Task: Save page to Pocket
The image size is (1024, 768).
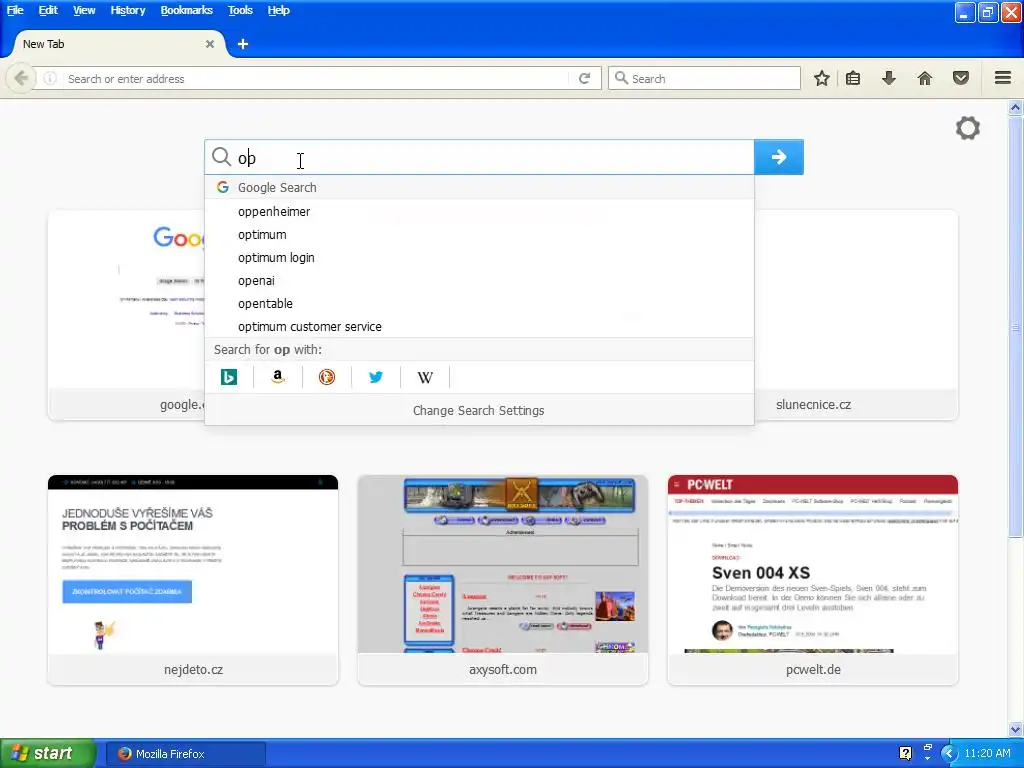Action: (x=961, y=78)
